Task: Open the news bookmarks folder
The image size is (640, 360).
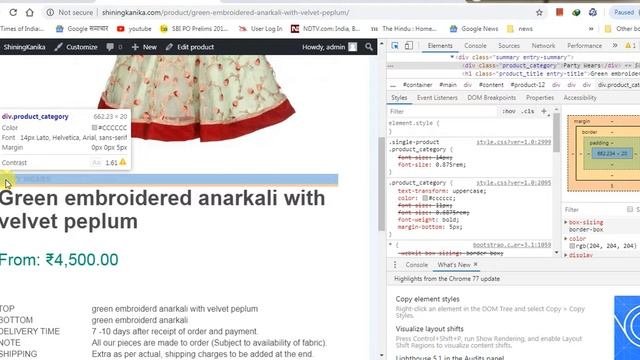Action: pos(520,29)
